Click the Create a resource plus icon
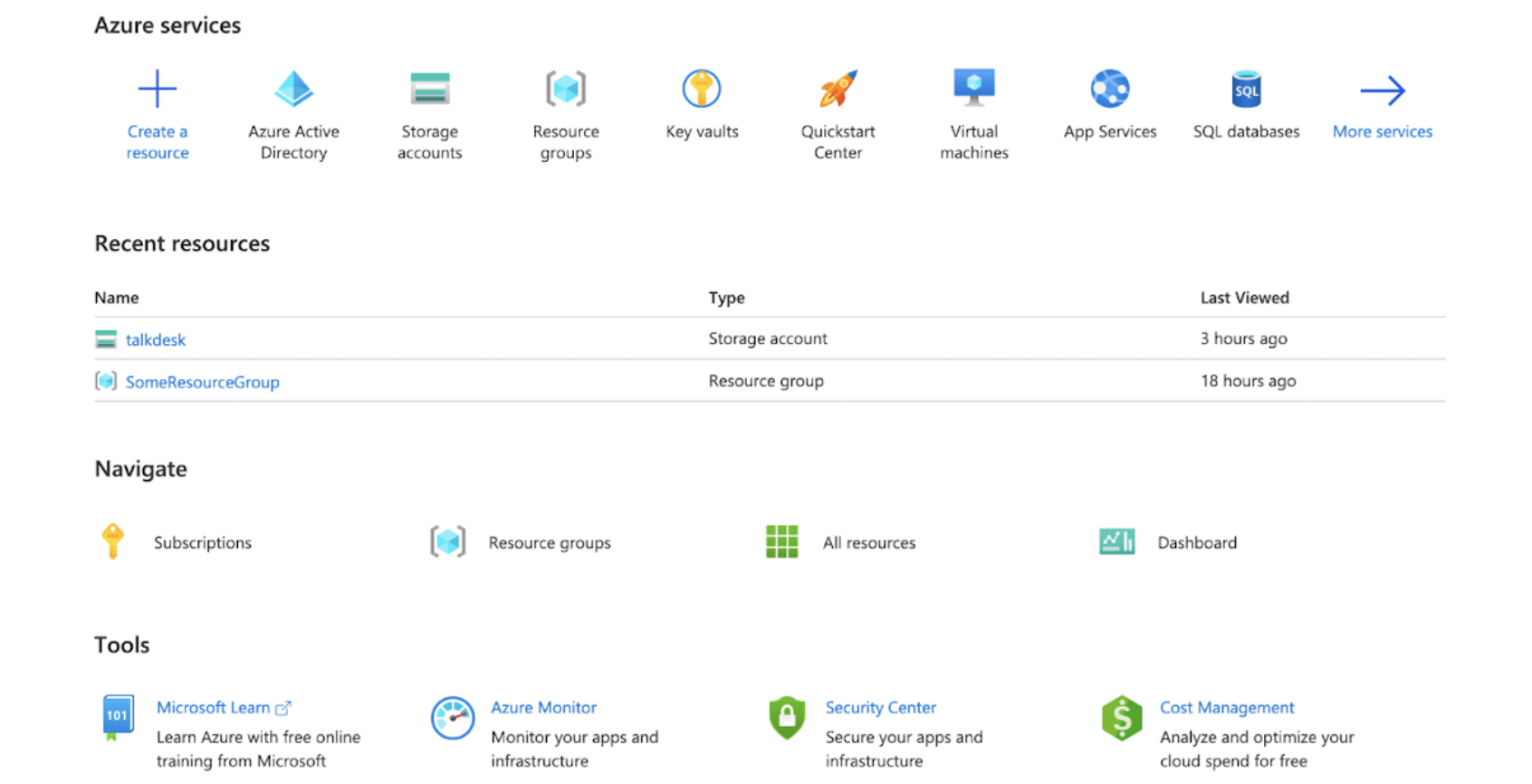This screenshot has width=1532, height=784. [158, 89]
